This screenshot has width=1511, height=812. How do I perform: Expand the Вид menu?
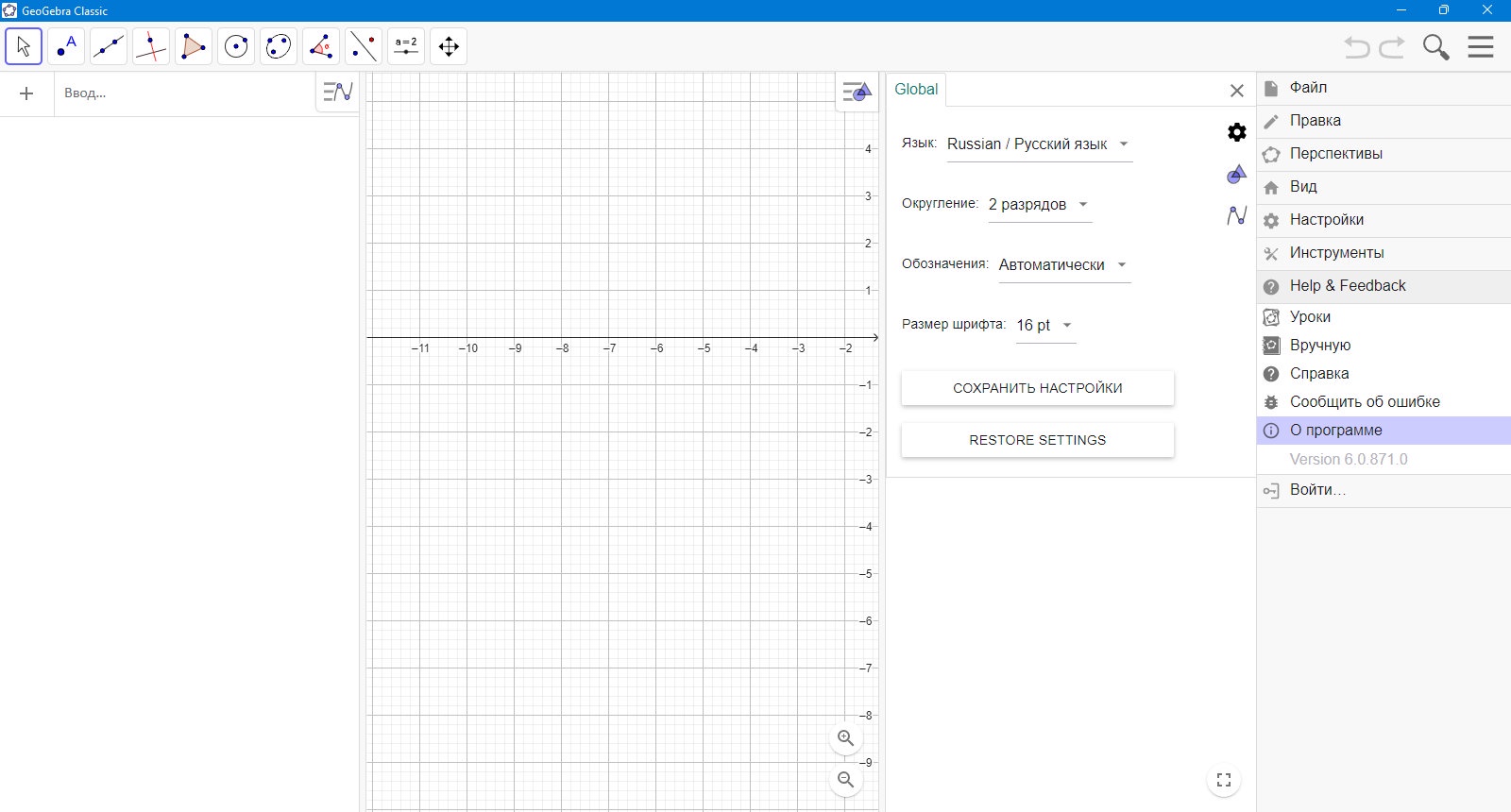click(1384, 187)
